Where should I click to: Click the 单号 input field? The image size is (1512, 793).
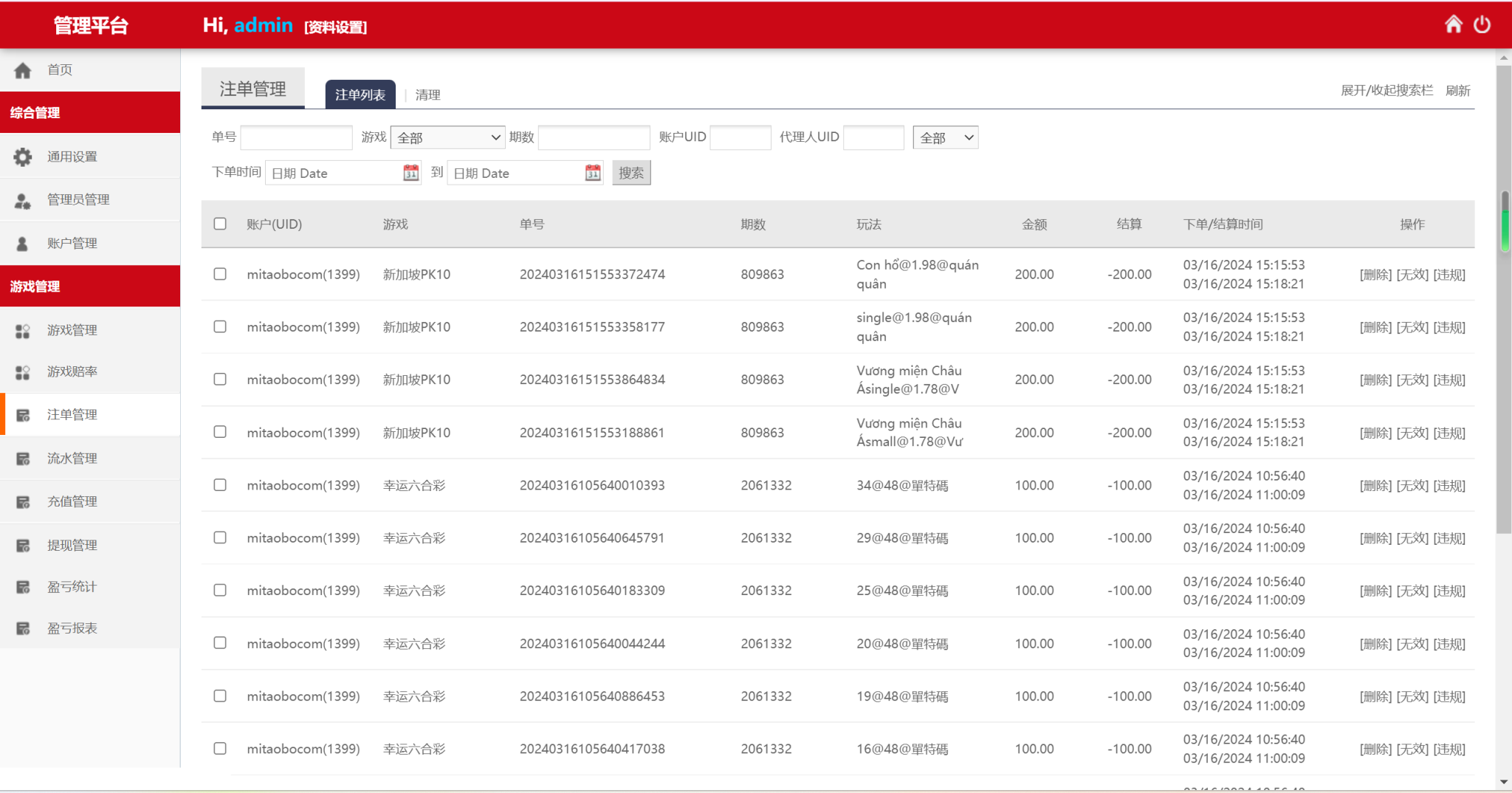coord(296,137)
